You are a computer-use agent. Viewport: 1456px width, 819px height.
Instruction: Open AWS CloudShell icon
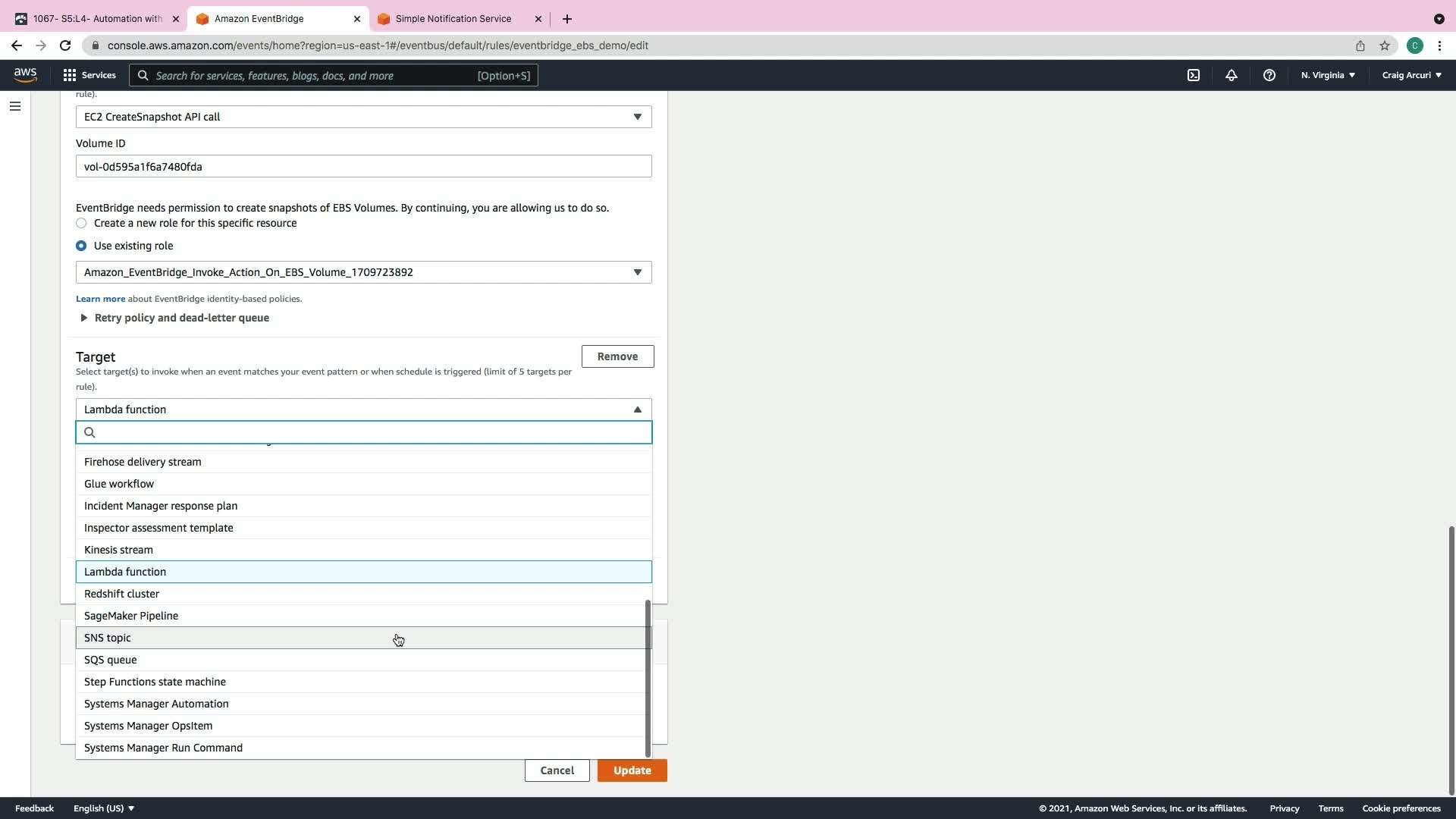pyautogui.click(x=1194, y=75)
